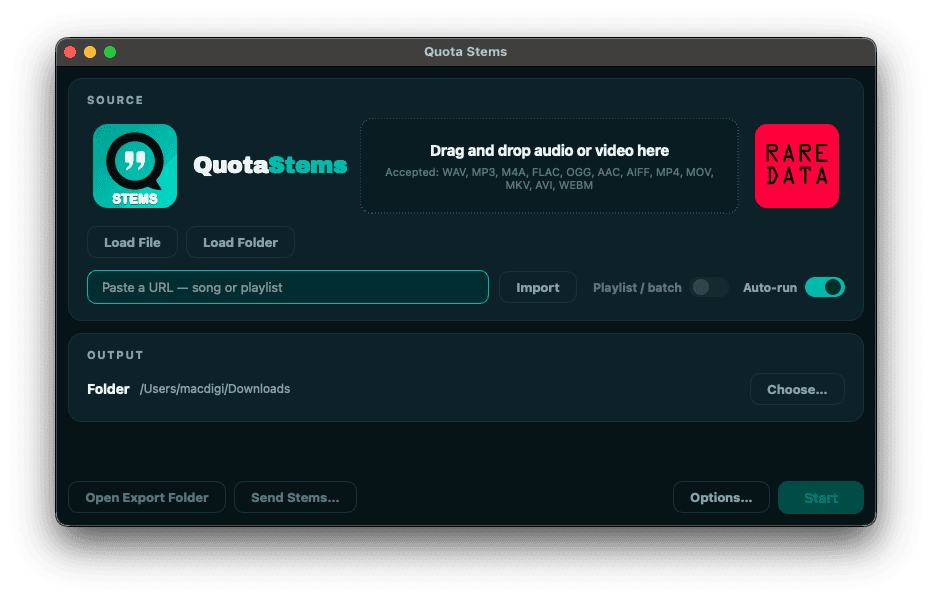Enable the Playlist / batch toggle
This screenshot has width=932, height=600.
709,288
